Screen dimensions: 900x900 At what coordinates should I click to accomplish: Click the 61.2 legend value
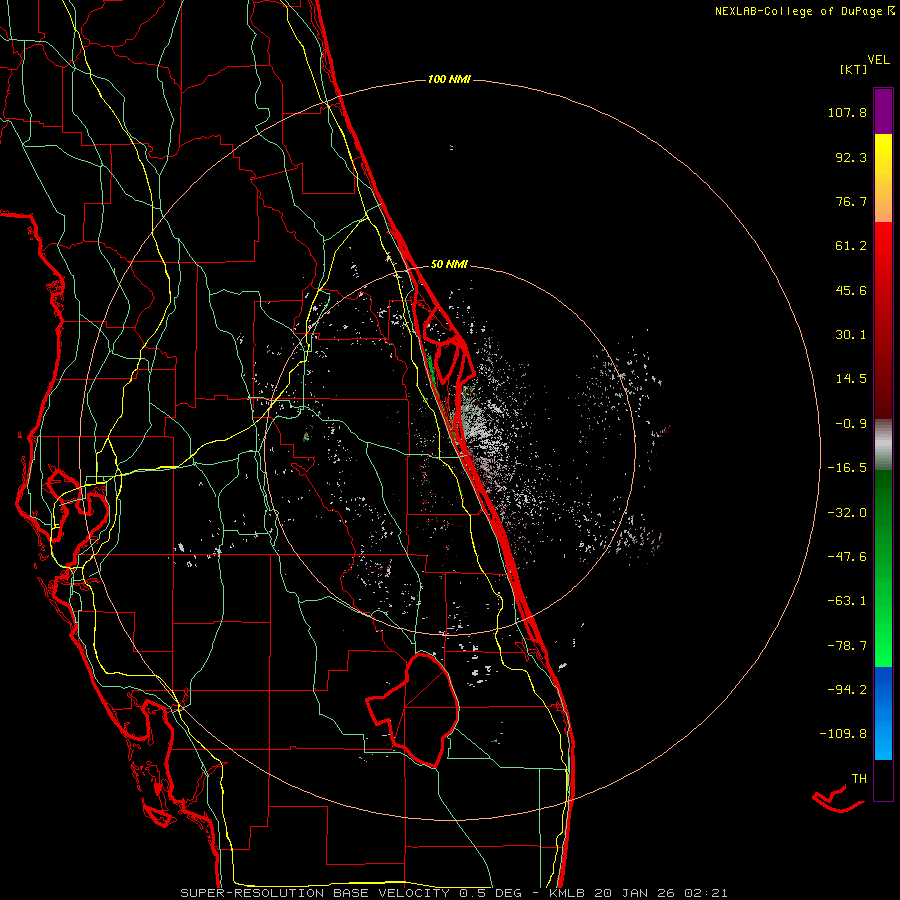click(851, 246)
